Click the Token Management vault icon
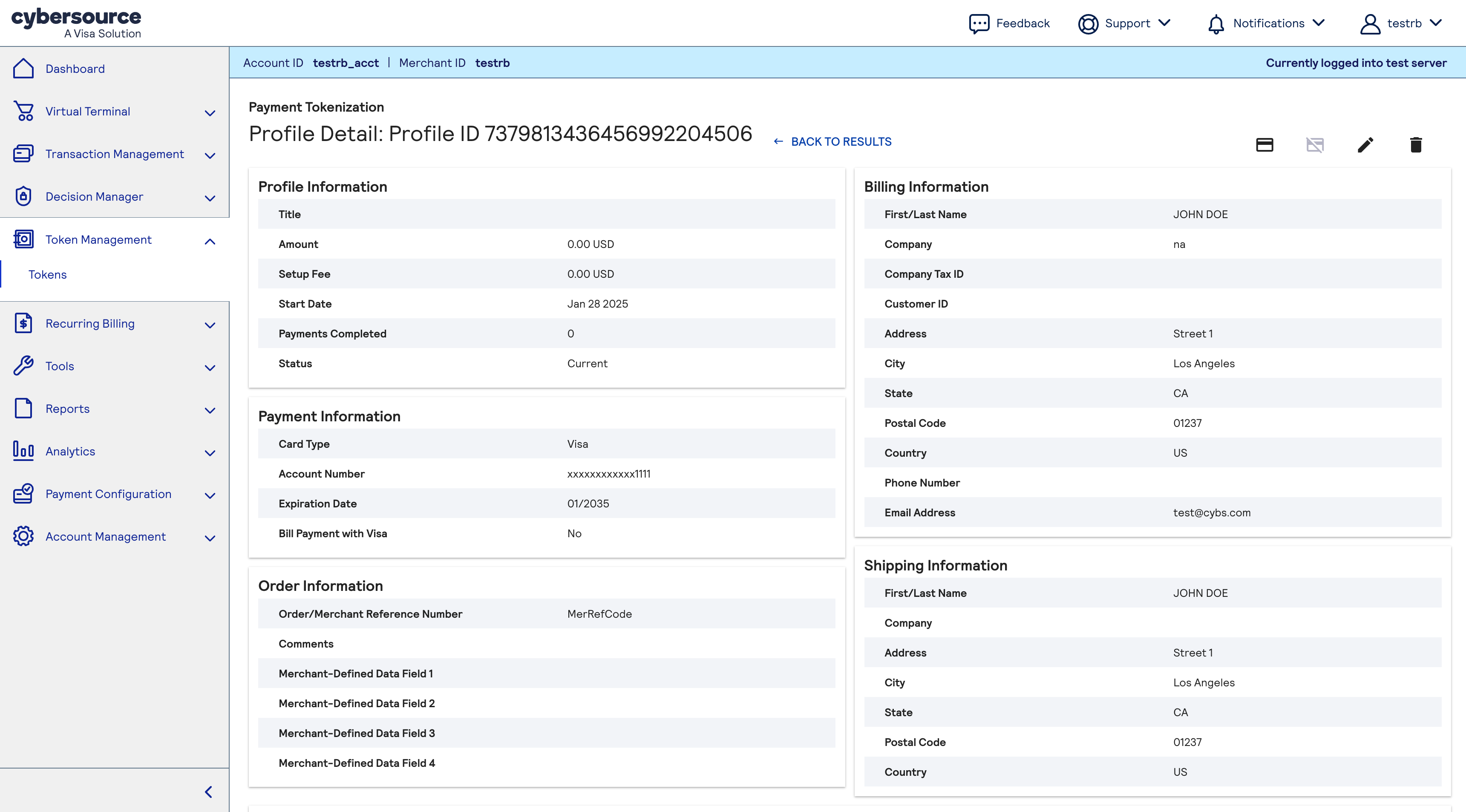 [23, 239]
